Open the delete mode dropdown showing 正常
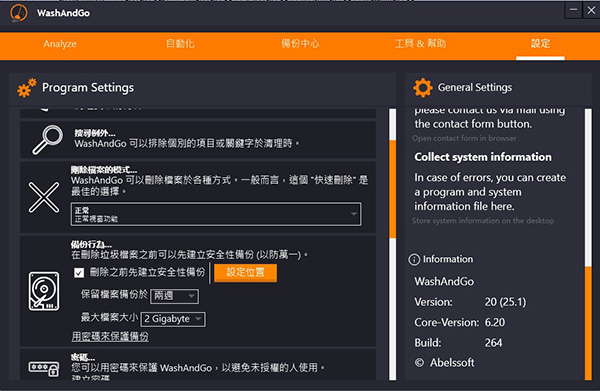Image resolution: width=600 pixels, height=391 pixels. tap(216, 214)
